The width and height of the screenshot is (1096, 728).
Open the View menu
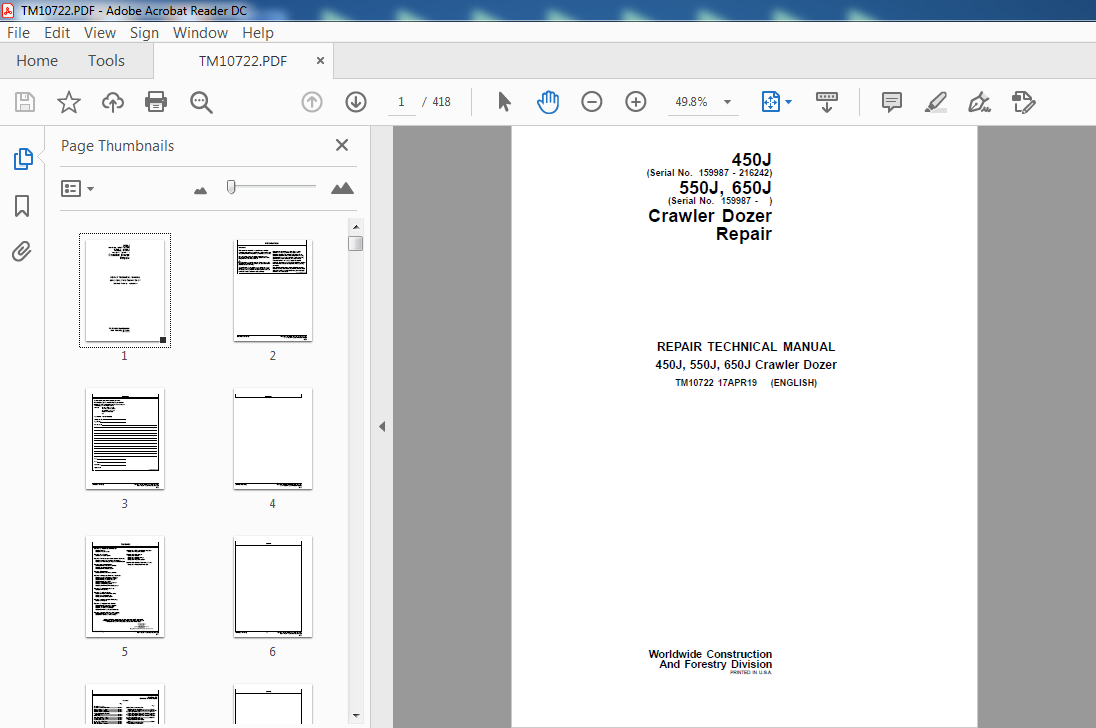(x=100, y=32)
